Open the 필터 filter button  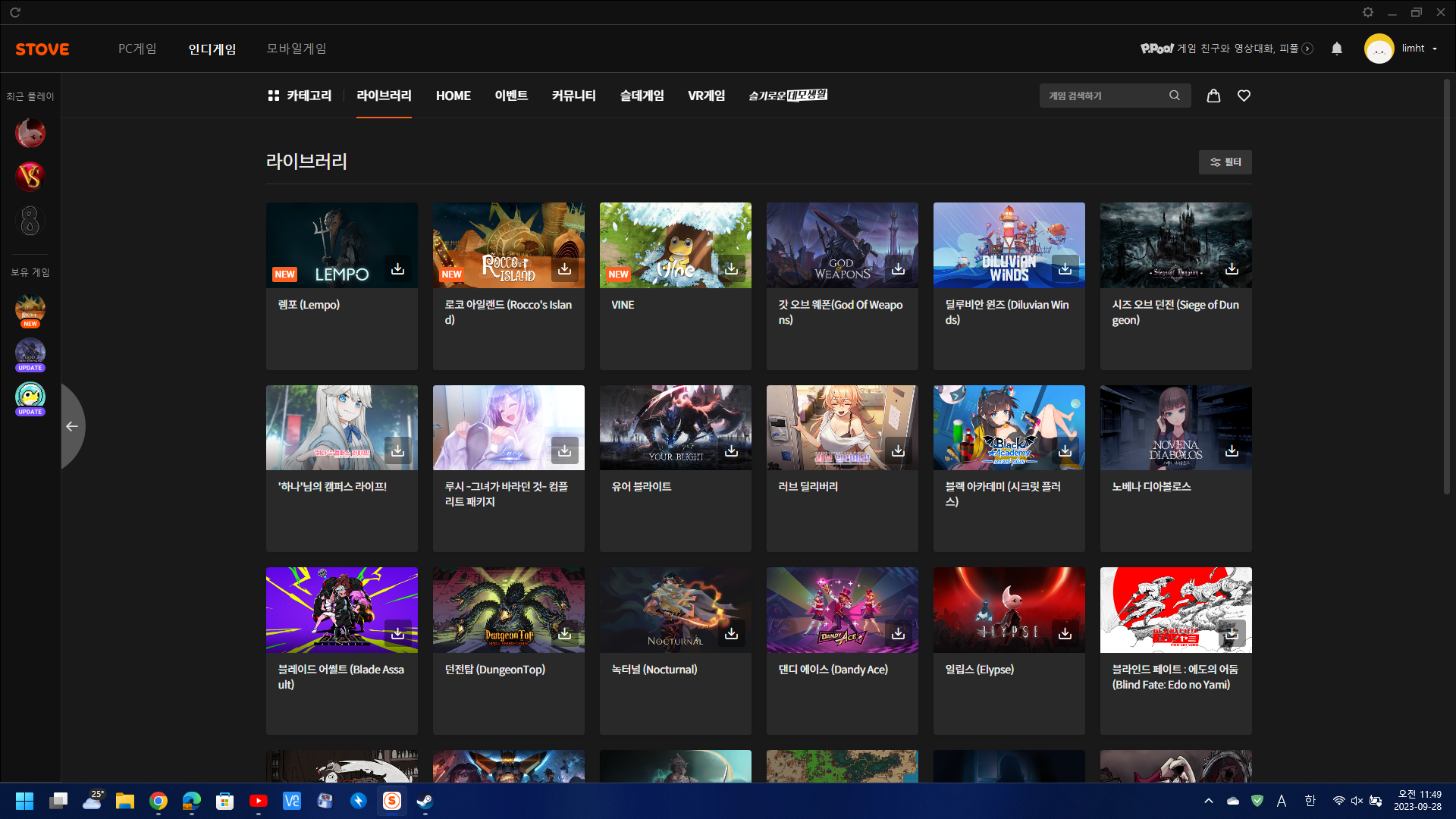1225,162
